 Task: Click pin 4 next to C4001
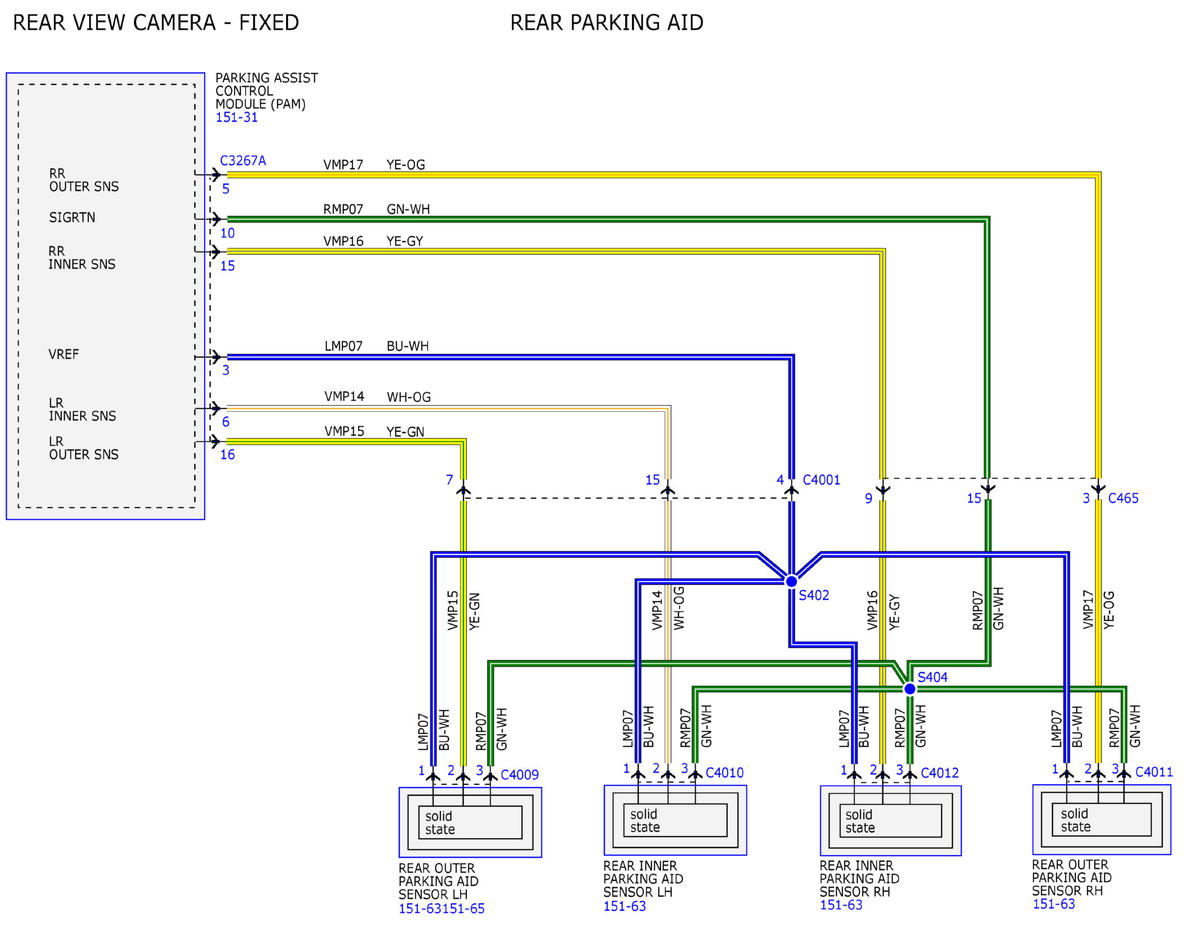point(780,480)
